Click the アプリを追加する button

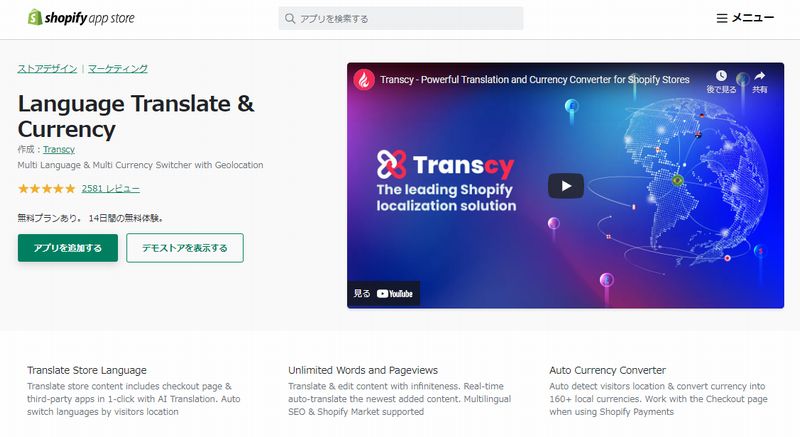click(x=68, y=248)
